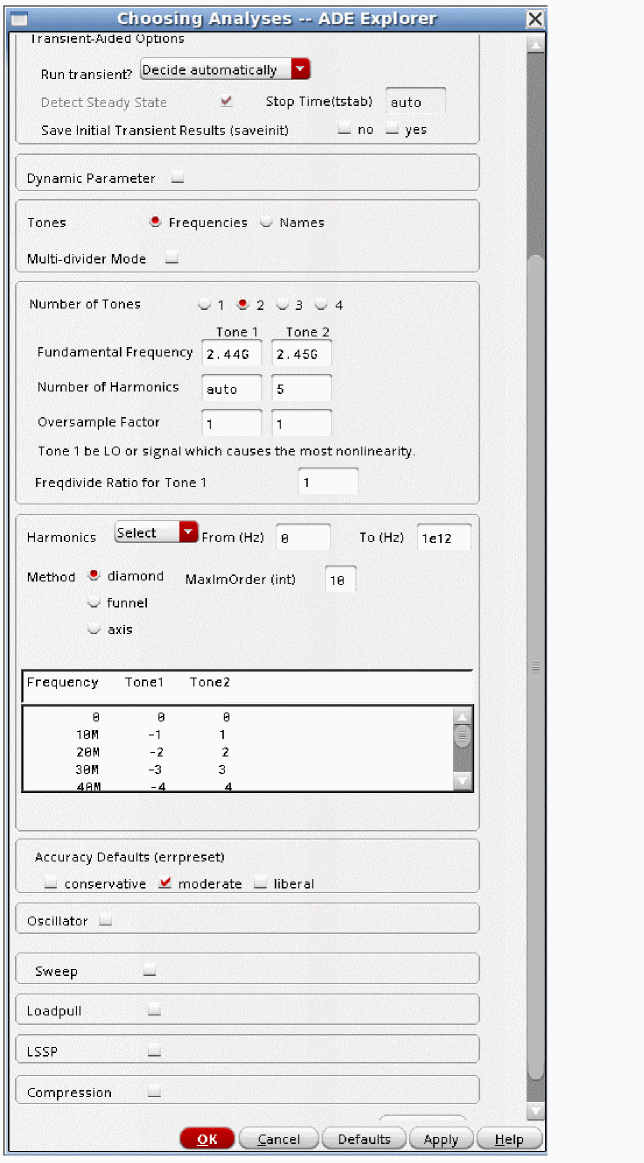Click the Defaults button
This screenshot has height=1163, width=644.
tap(364, 1139)
